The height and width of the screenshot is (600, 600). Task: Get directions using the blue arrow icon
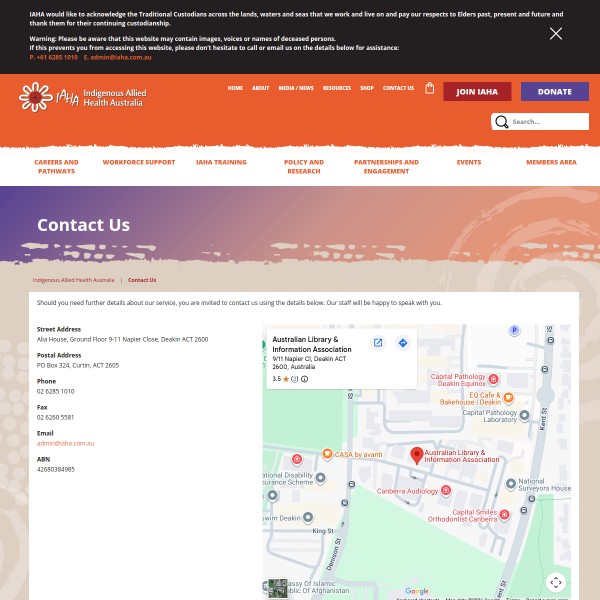tap(403, 343)
